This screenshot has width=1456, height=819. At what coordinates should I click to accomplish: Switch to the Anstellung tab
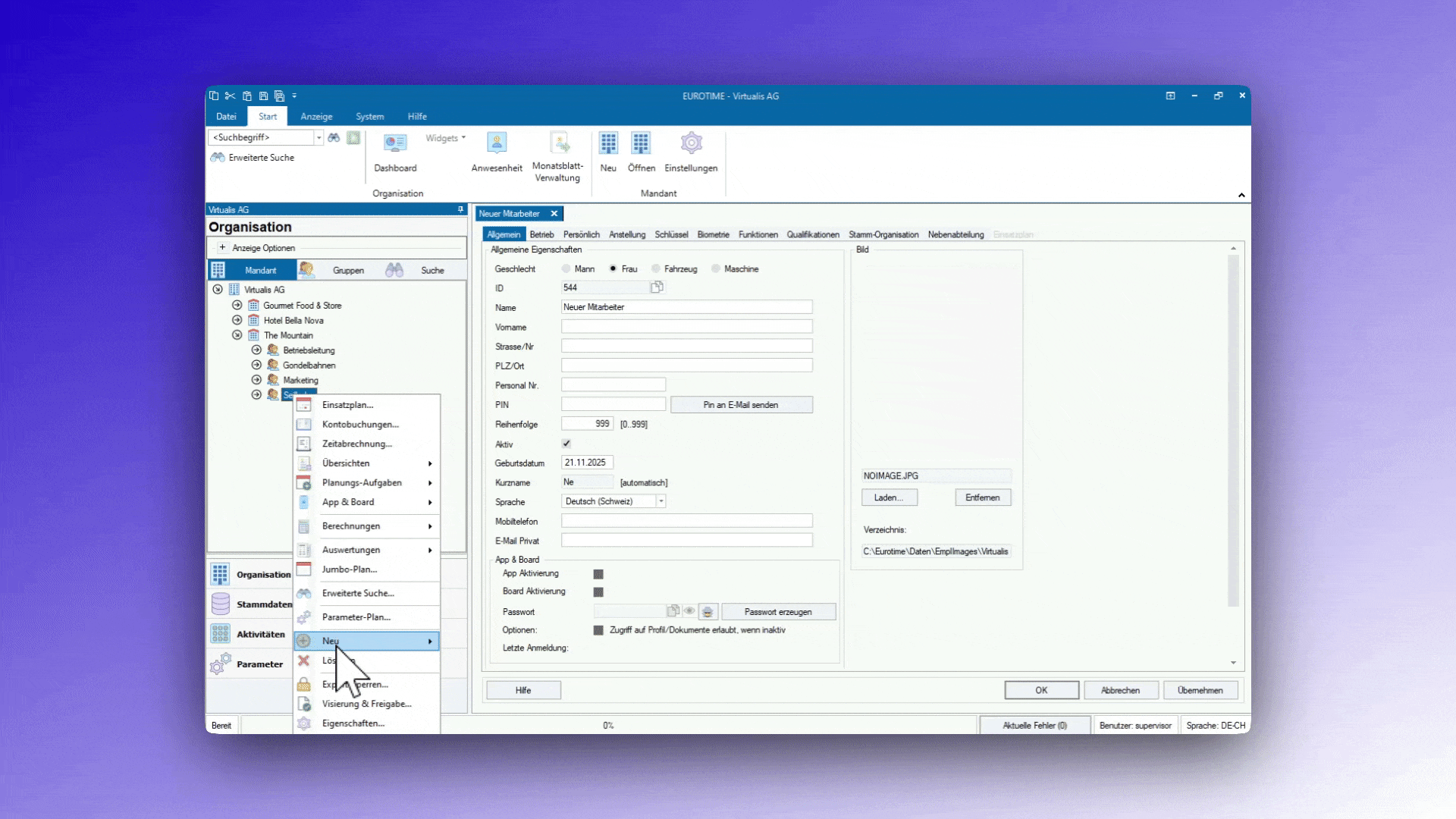(x=627, y=235)
